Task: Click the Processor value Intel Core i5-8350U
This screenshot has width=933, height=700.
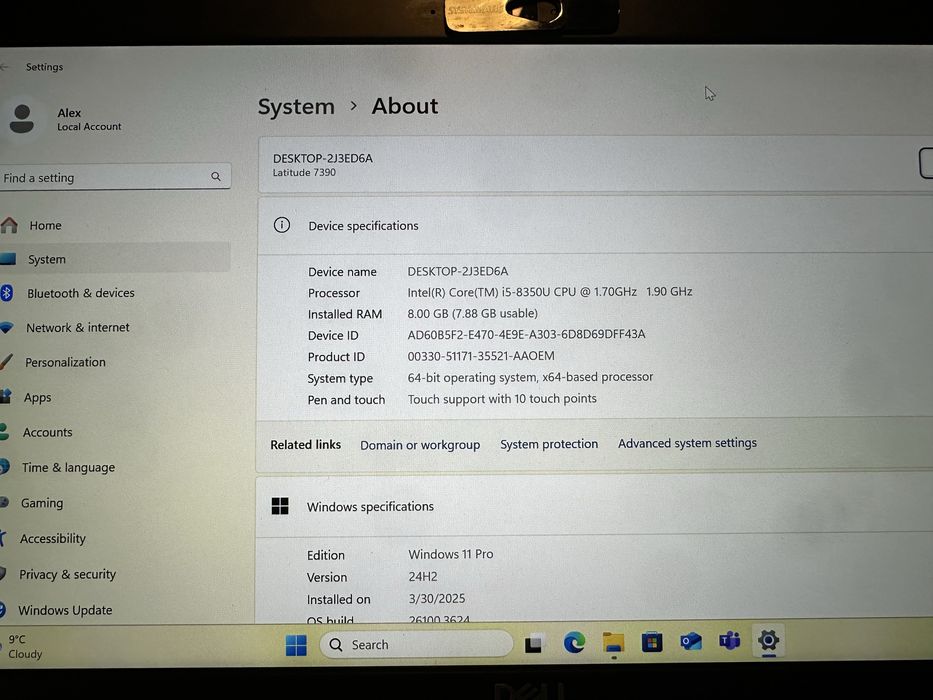Action: (x=550, y=292)
